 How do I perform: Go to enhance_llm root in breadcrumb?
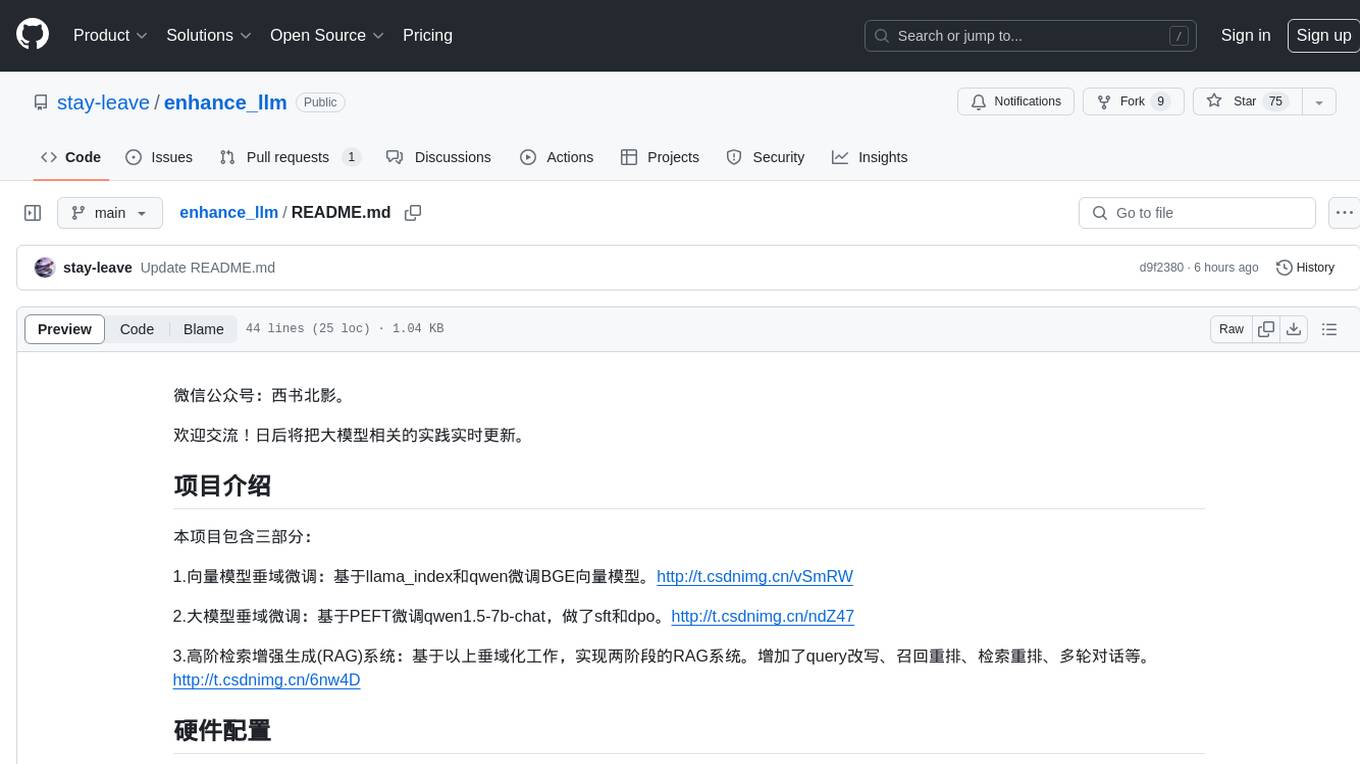tap(228, 212)
